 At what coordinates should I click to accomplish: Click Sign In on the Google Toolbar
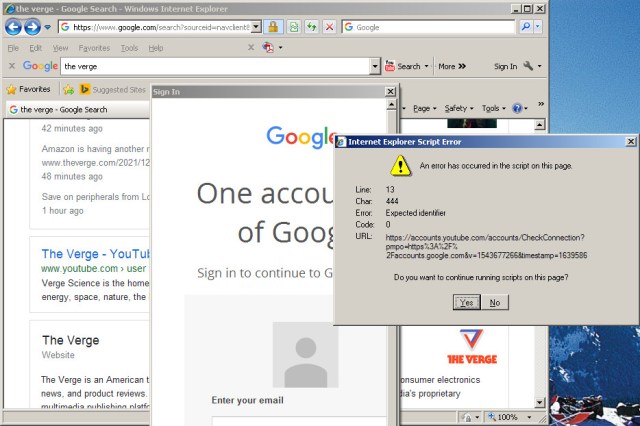point(505,67)
